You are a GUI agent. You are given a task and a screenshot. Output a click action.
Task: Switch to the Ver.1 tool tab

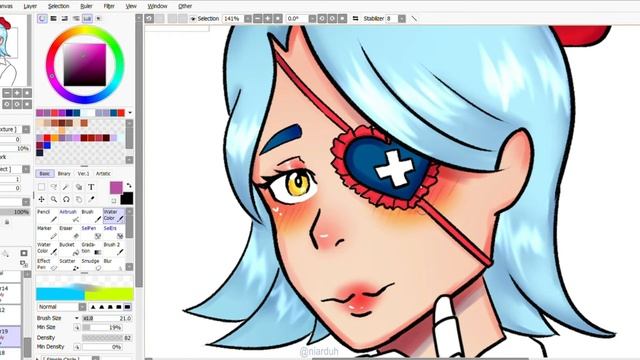point(83,173)
